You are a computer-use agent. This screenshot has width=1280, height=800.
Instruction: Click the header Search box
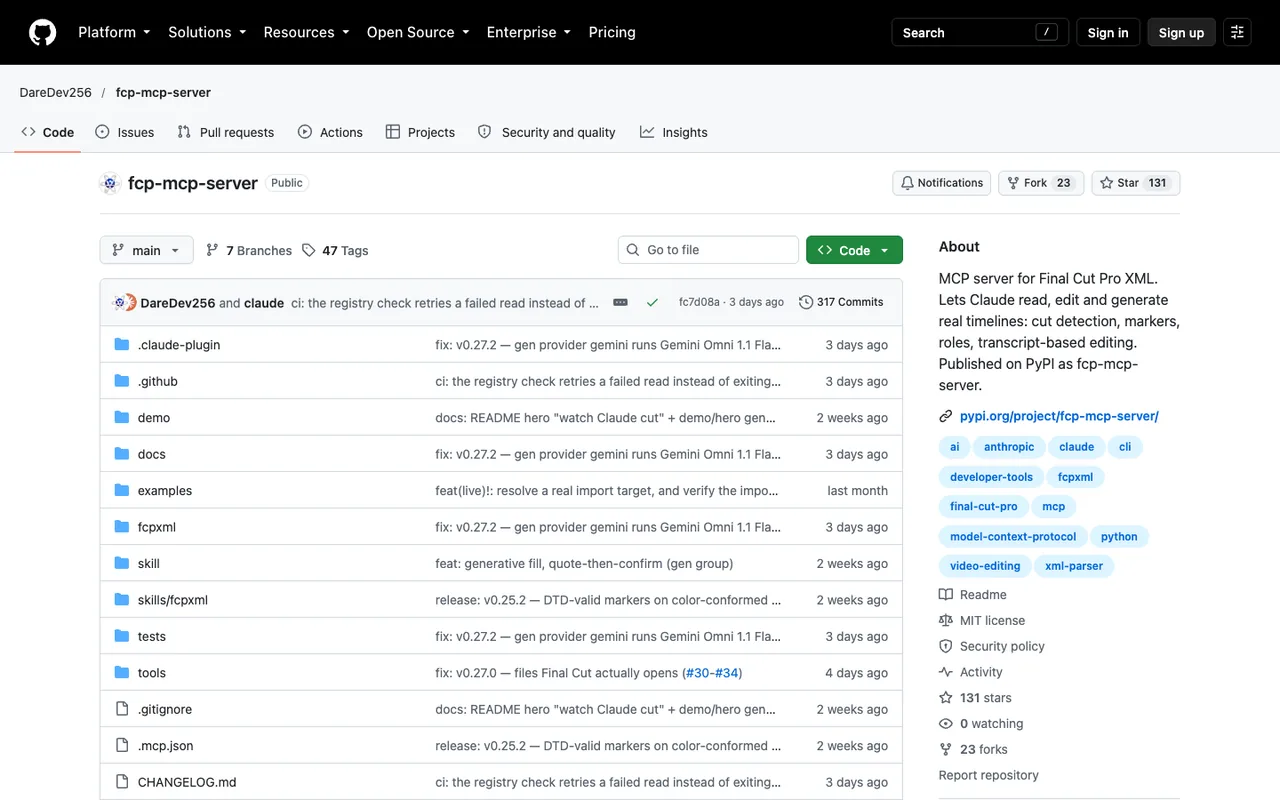(980, 32)
